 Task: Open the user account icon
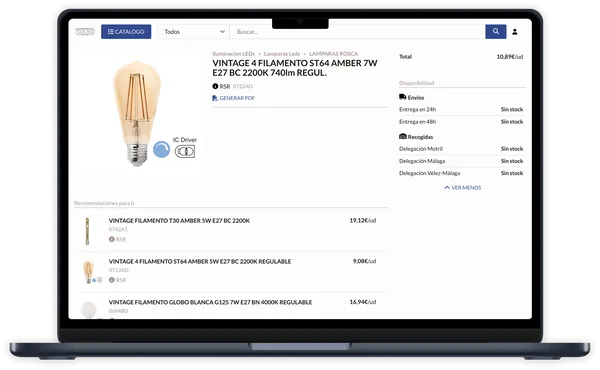point(515,32)
